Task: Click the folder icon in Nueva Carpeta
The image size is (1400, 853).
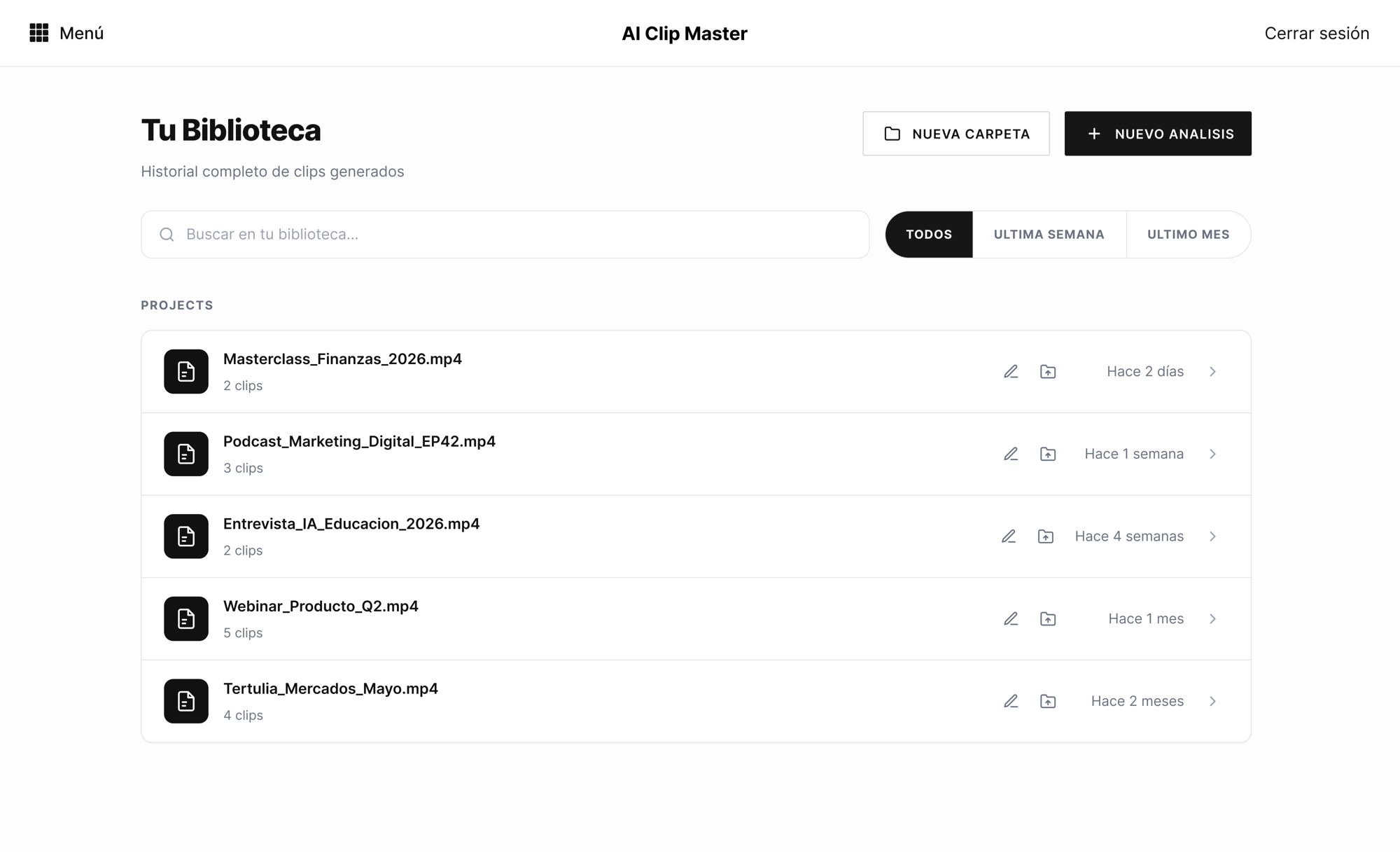Action: [x=892, y=134]
